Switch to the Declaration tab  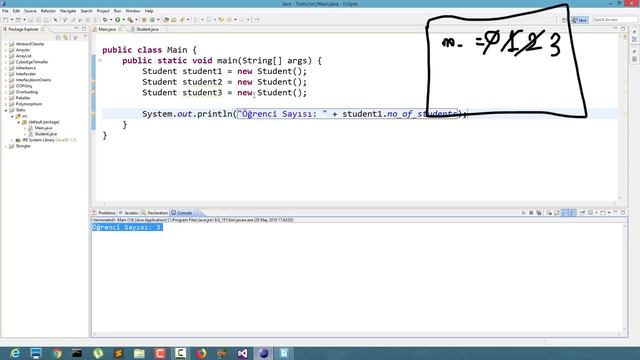tap(155, 213)
